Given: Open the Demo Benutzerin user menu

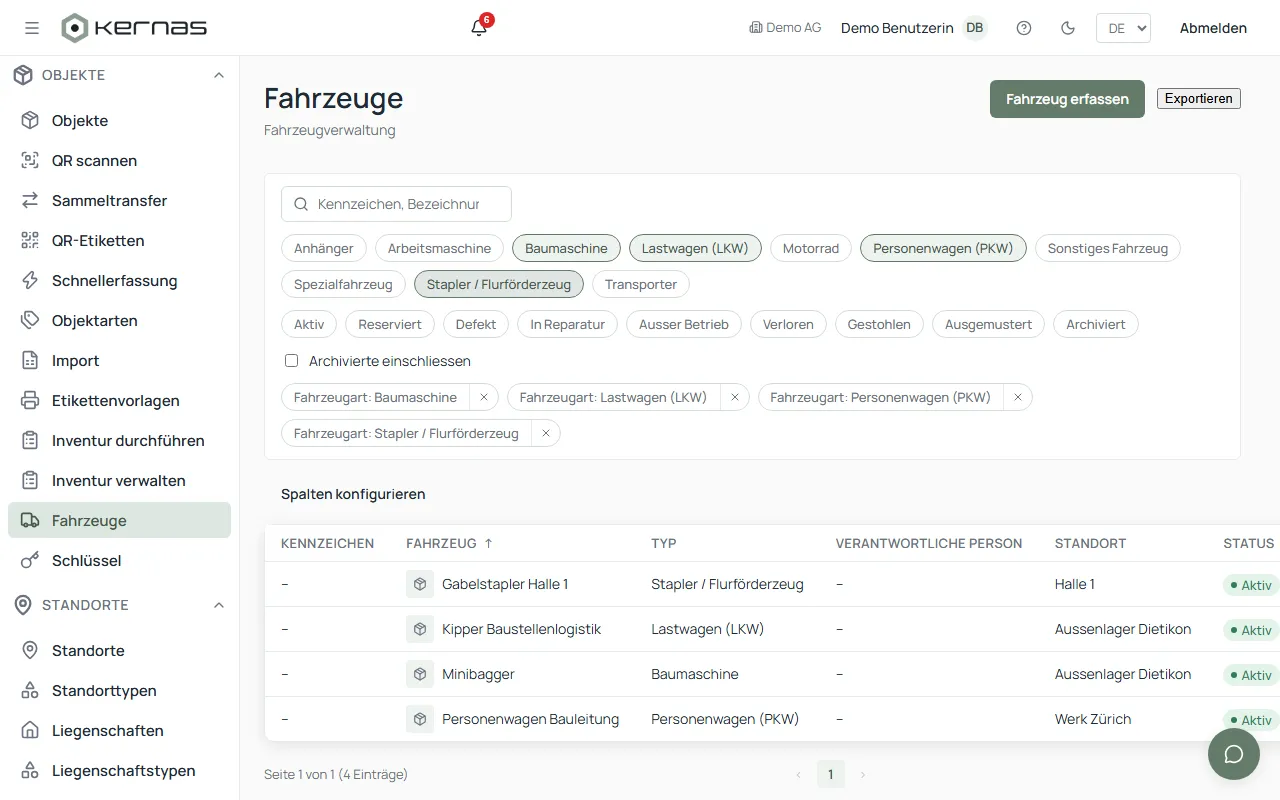Looking at the screenshot, I should (914, 28).
